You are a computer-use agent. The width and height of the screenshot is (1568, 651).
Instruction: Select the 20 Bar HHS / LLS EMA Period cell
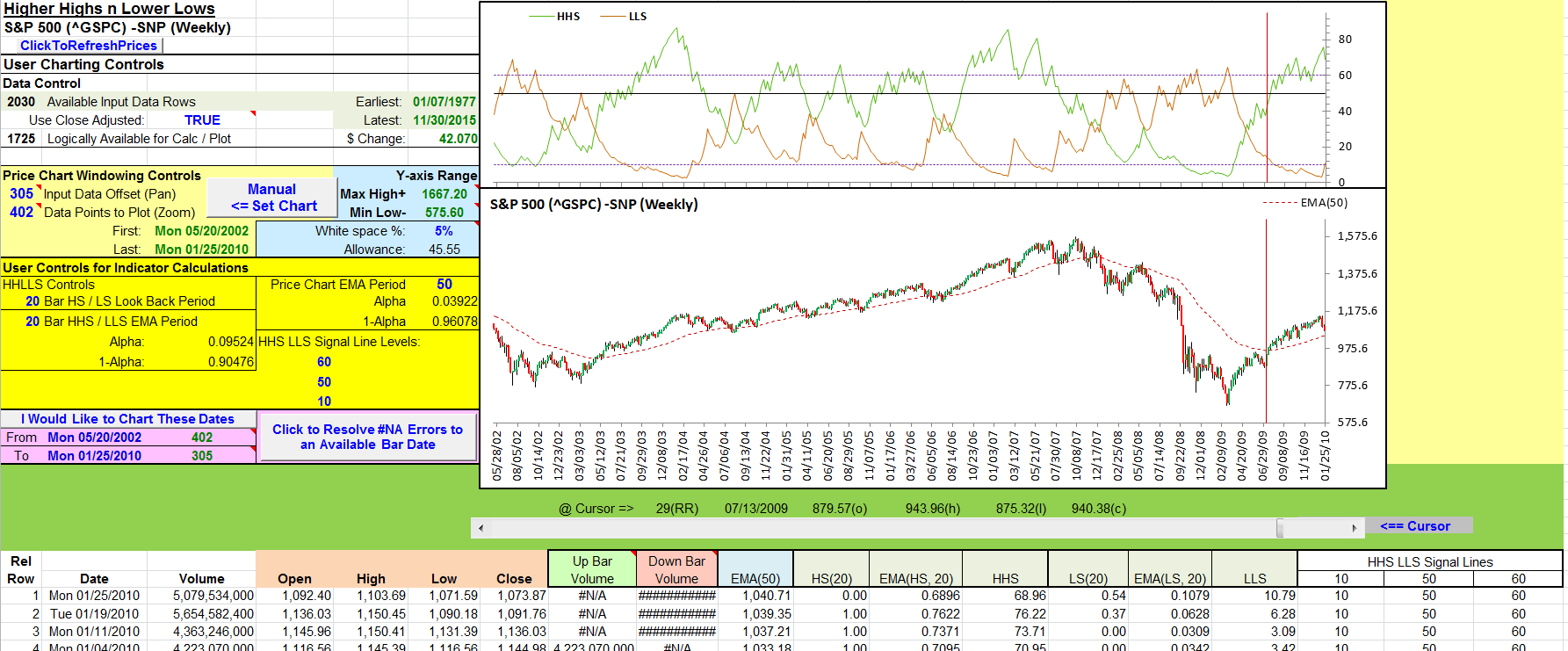pos(128,322)
